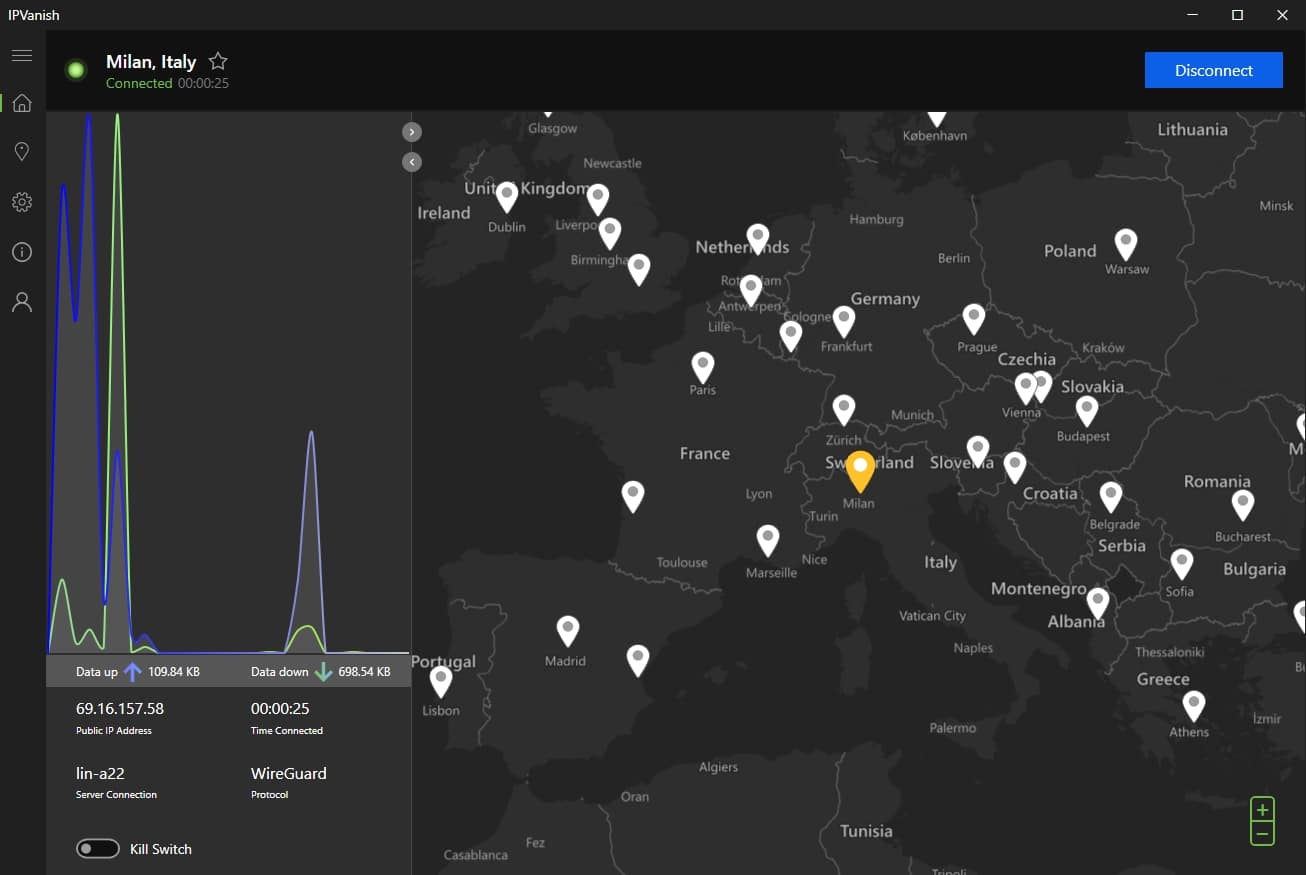Minimize the IPVanish window
1306x875 pixels.
click(1192, 15)
